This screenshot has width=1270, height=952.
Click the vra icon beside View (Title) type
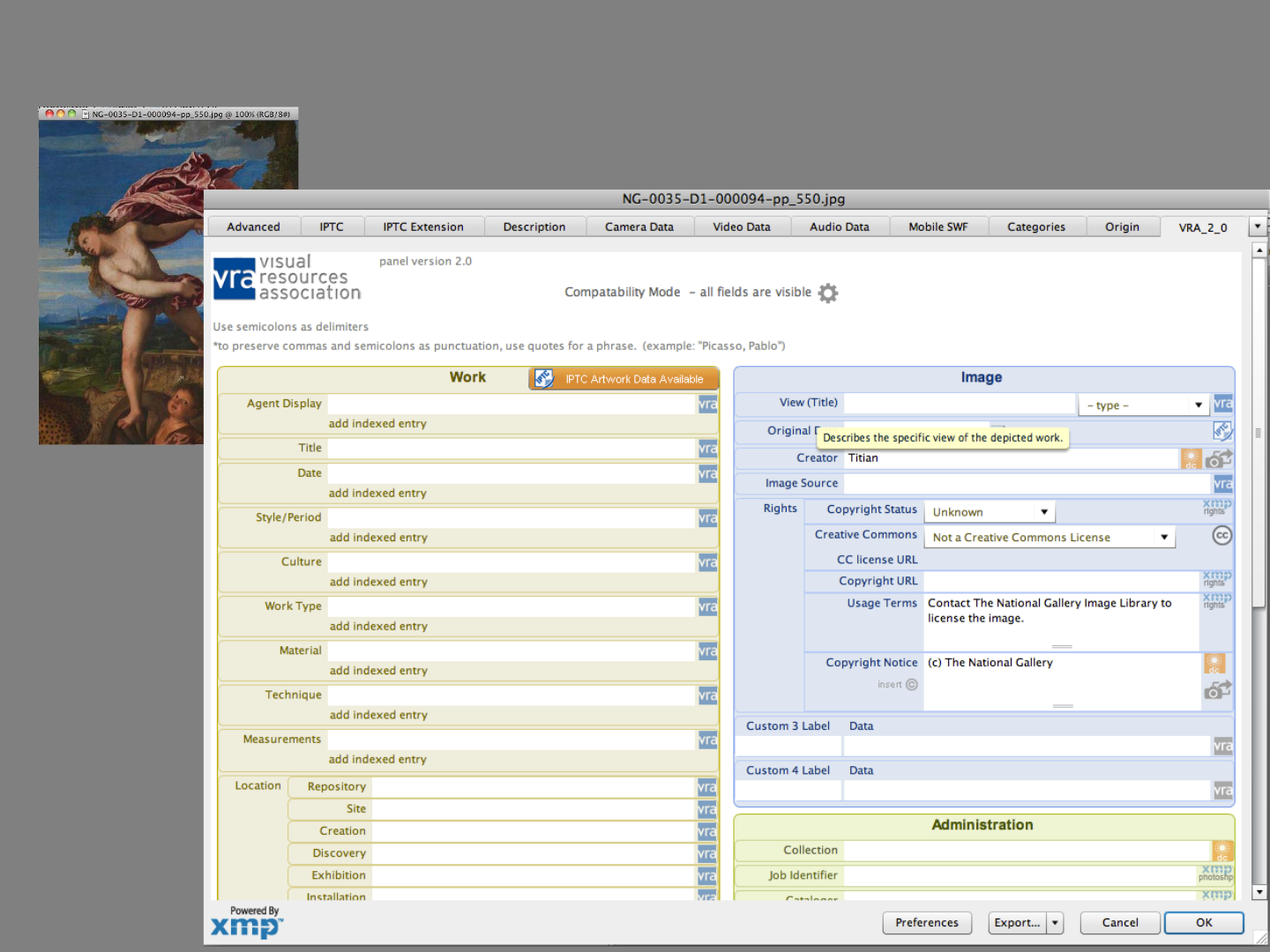coord(1223,404)
